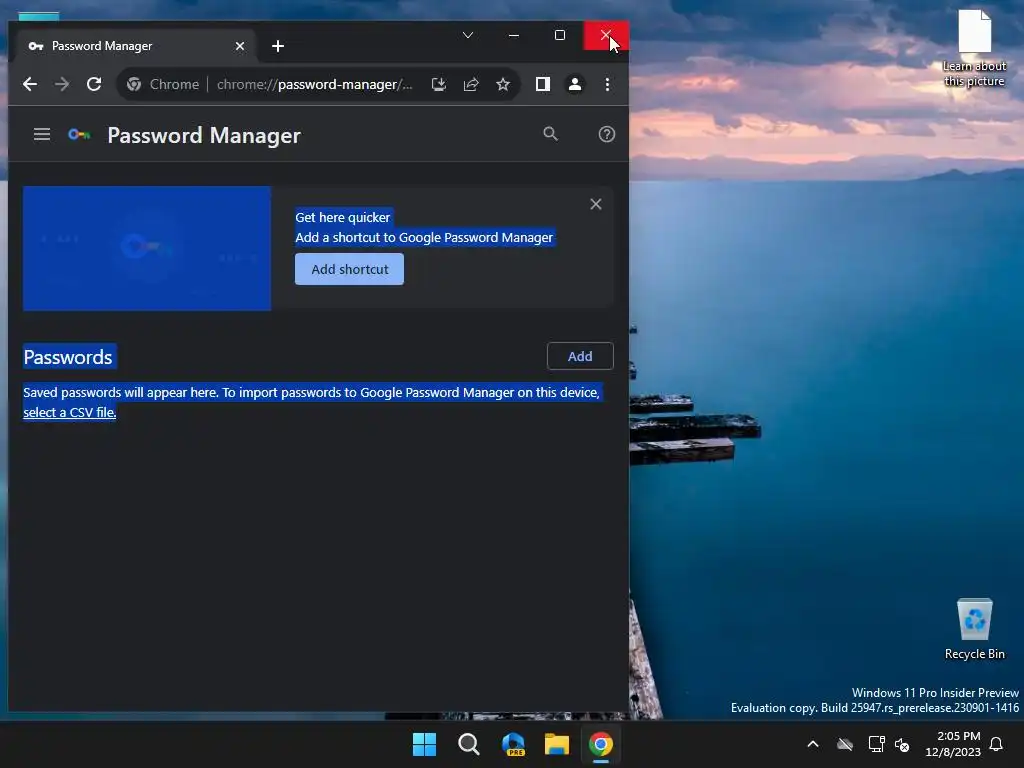Click the Password Manager key logo
The width and height of the screenshot is (1024, 768).
(79, 135)
